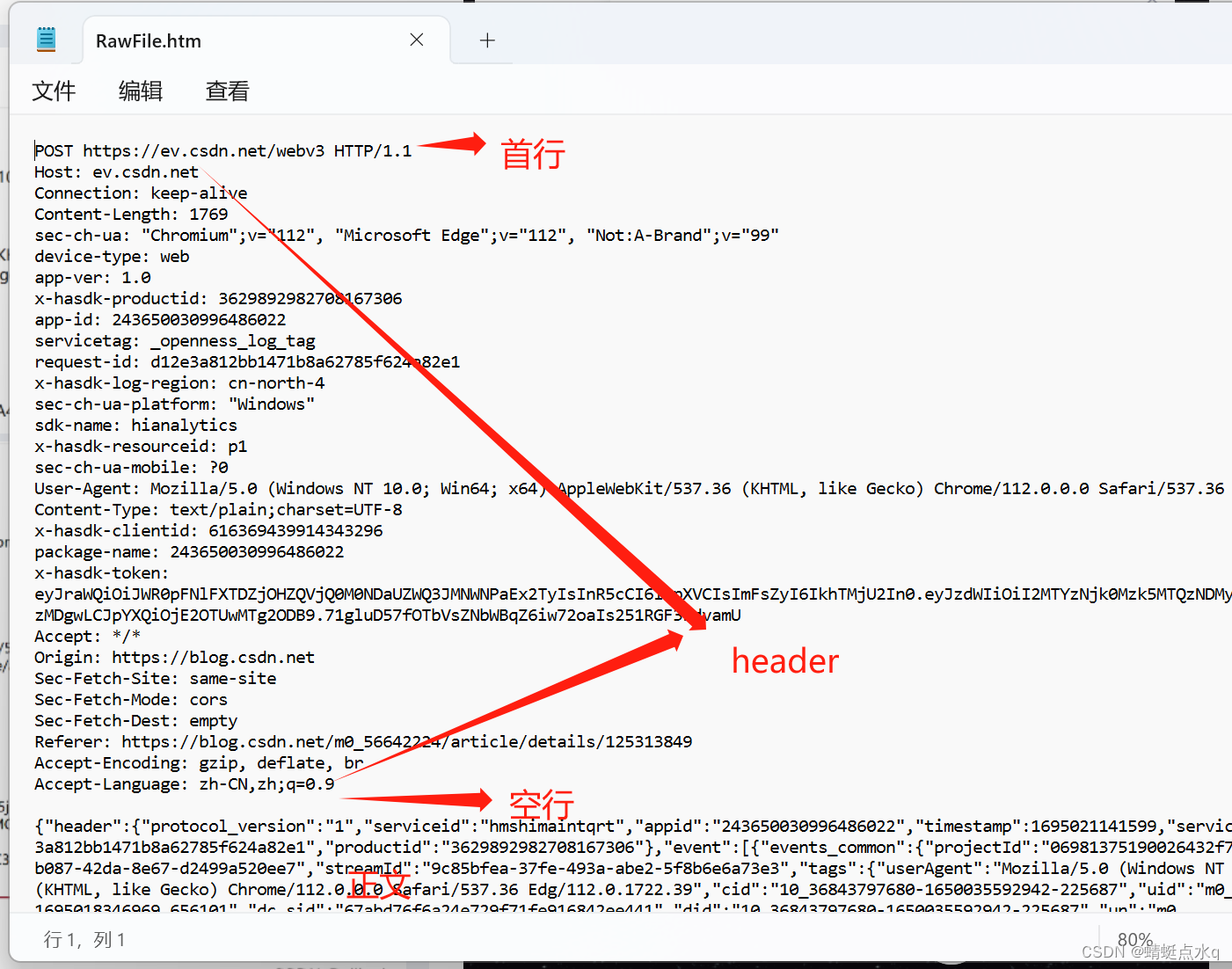Click the Accept: */* line
This screenshot has height=969, width=1232.
pos(87,636)
